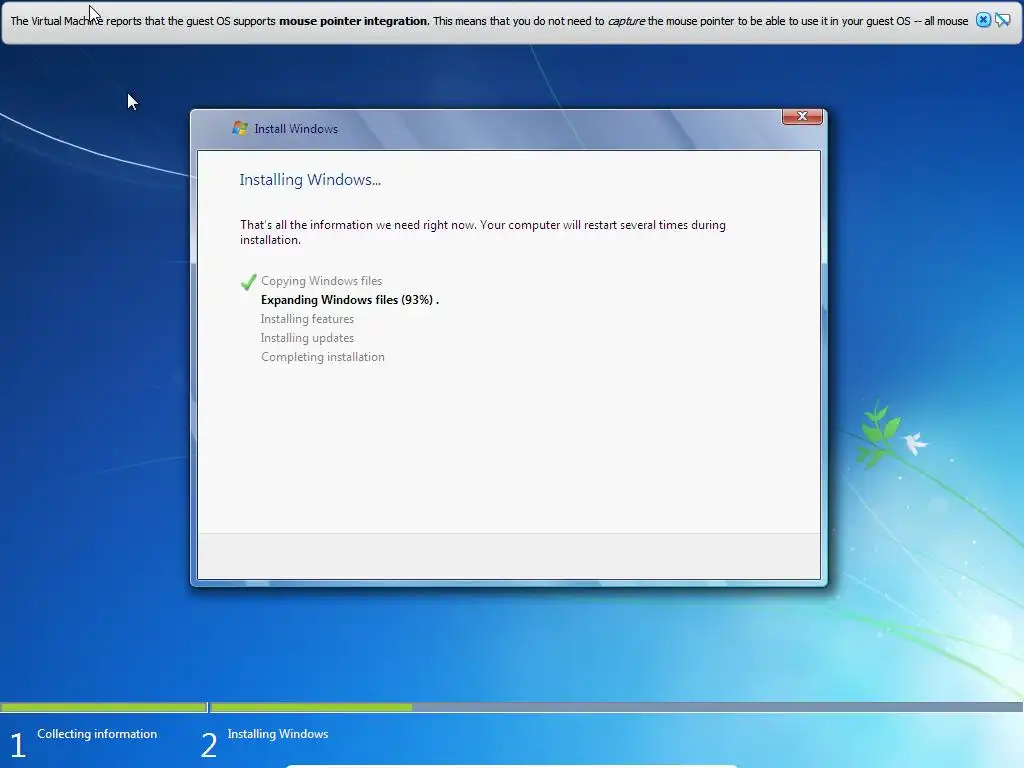Click the green checkmark beside Copying Windows files
This screenshot has height=768, width=1024.
pos(248,282)
